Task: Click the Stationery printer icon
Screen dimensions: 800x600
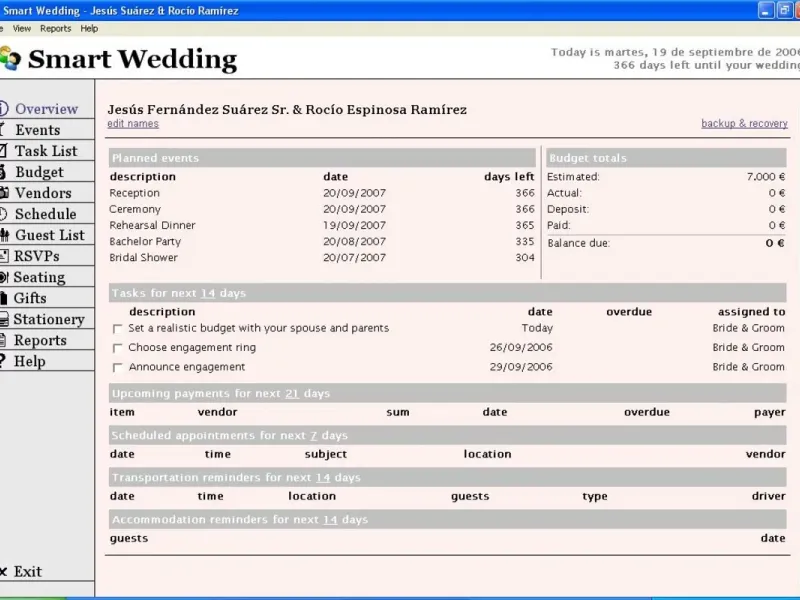Action: point(4,319)
